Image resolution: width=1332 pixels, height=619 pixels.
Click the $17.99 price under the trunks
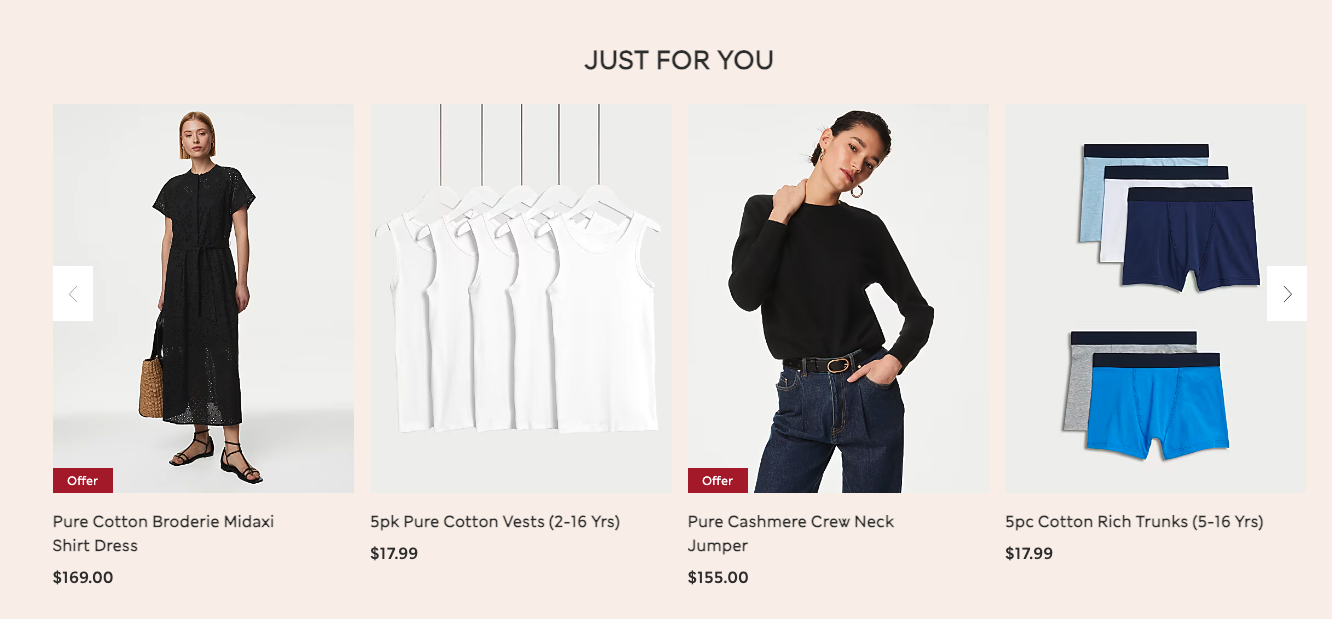click(1029, 553)
